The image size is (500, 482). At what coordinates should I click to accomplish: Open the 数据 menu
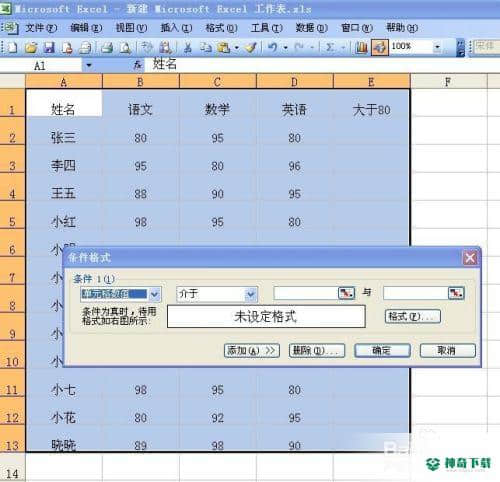(311, 28)
